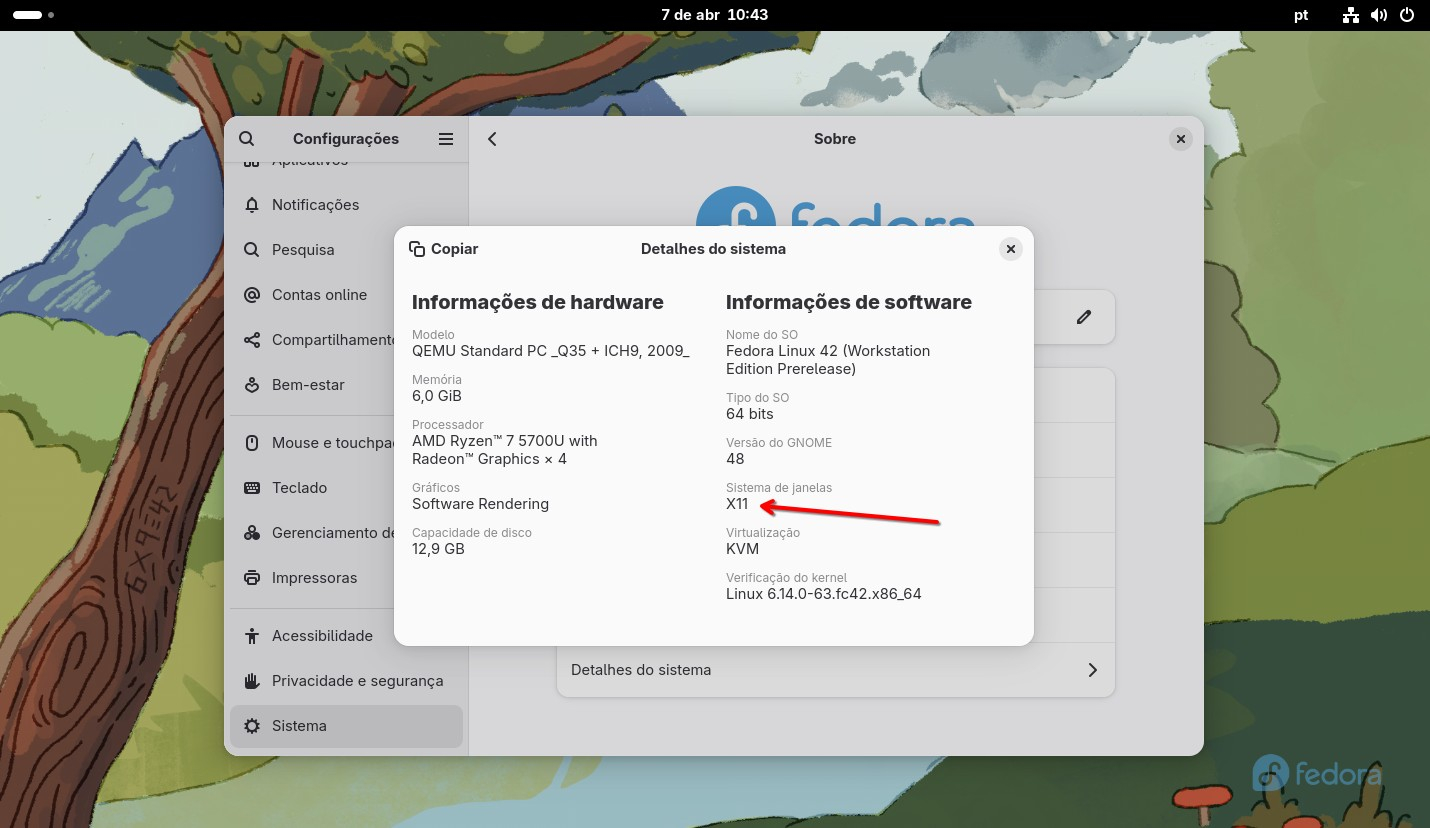The image size is (1430, 828).
Task: Go back using the Sobre back arrow
Action: pos(492,139)
